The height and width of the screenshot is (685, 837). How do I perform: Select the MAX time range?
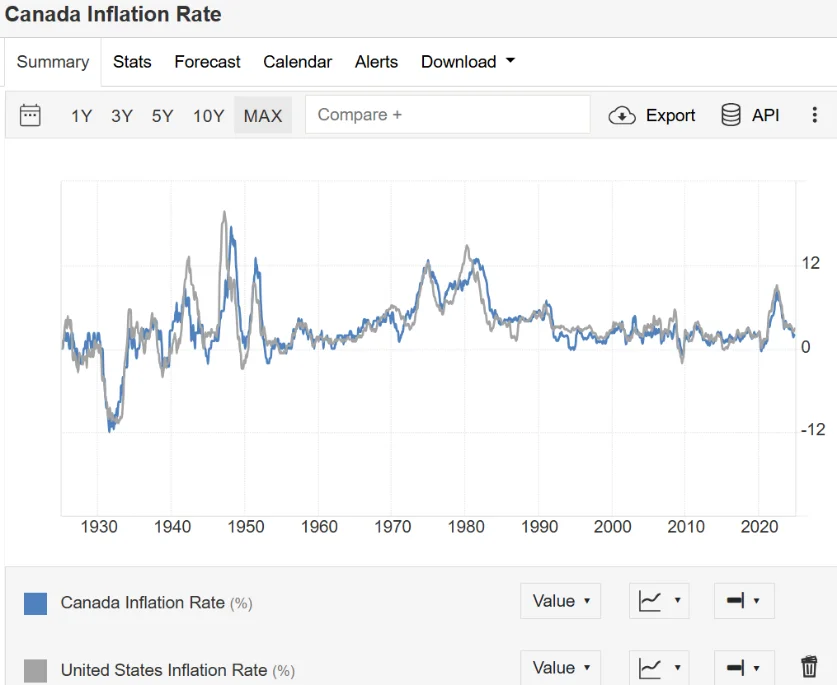pyautogui.click(x=263, y=116)
